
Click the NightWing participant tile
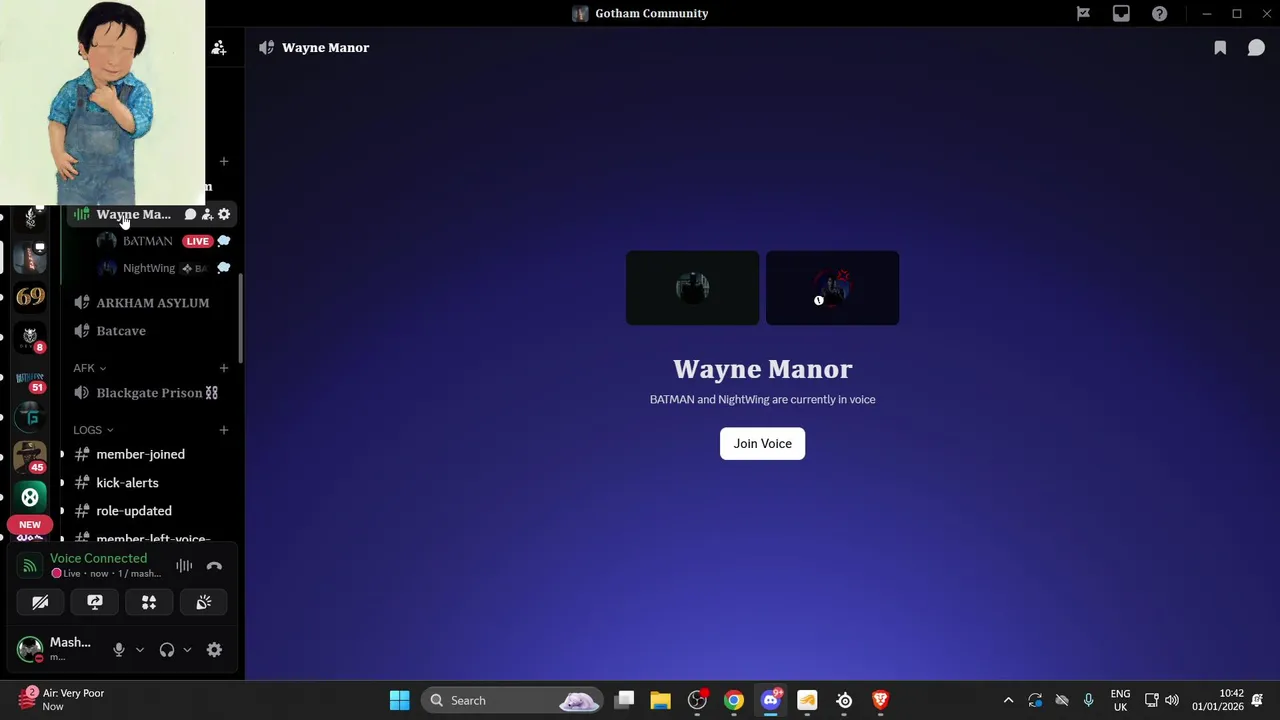(x=832, y=288)
